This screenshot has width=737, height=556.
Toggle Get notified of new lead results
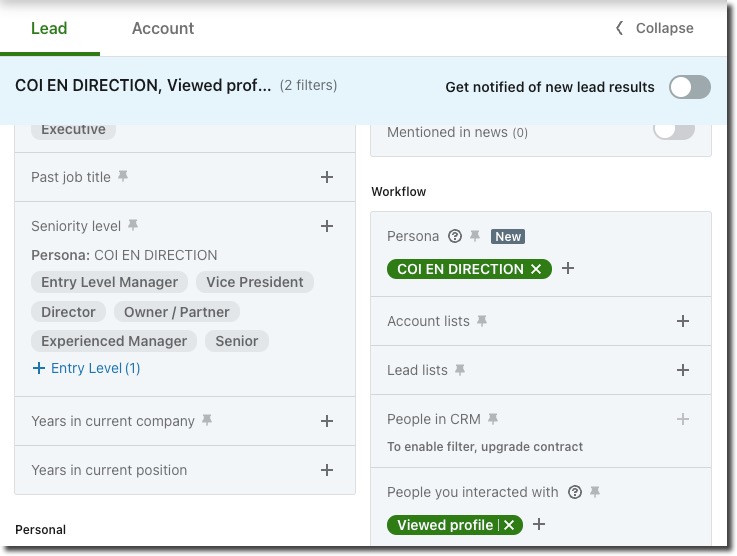pos(690,87)
